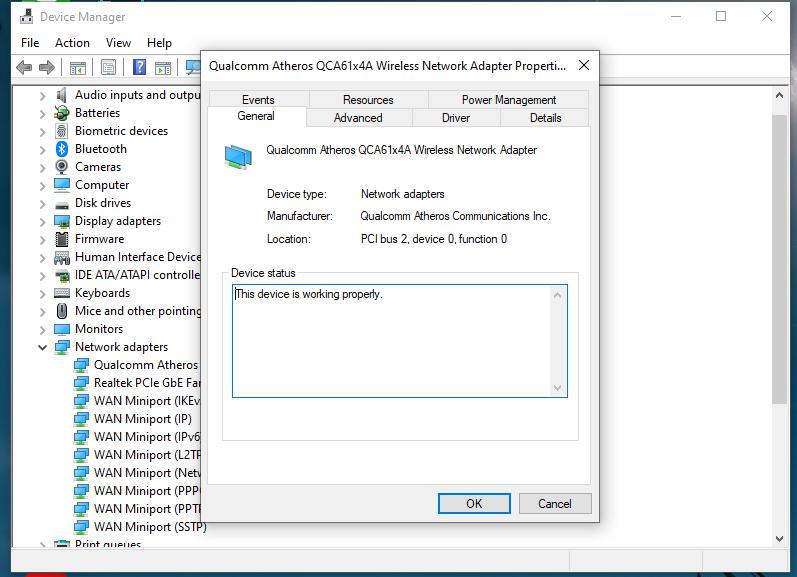Click the Batteries category icon
Image resolution: width=797 pixels, height=577 pixels.
point(62,113)
